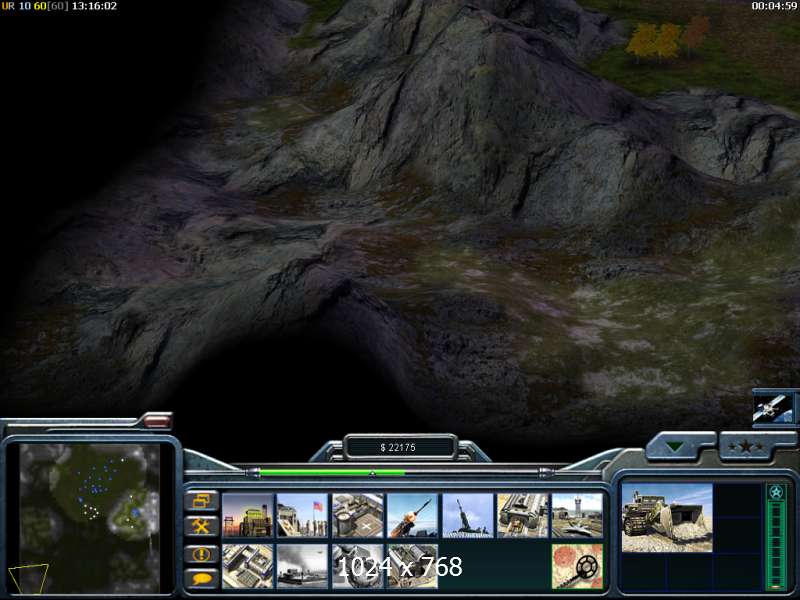Click the $ 22175 cash display
Image resolution: width=800 pixels, height=600 pixels.
click(x=398, y=447)
